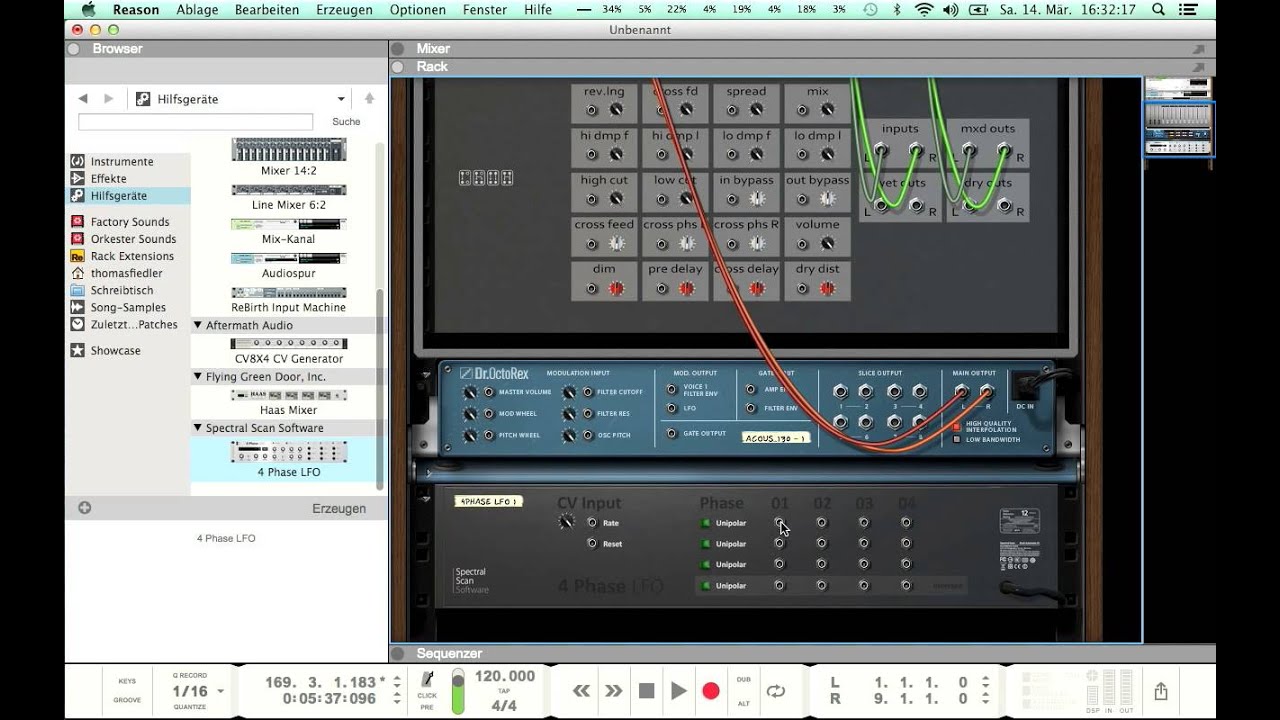Image resolution: width=1280 pixels, height=720 pixels.
Task: Collapse the Rack panel header
Action: point(397,66)
